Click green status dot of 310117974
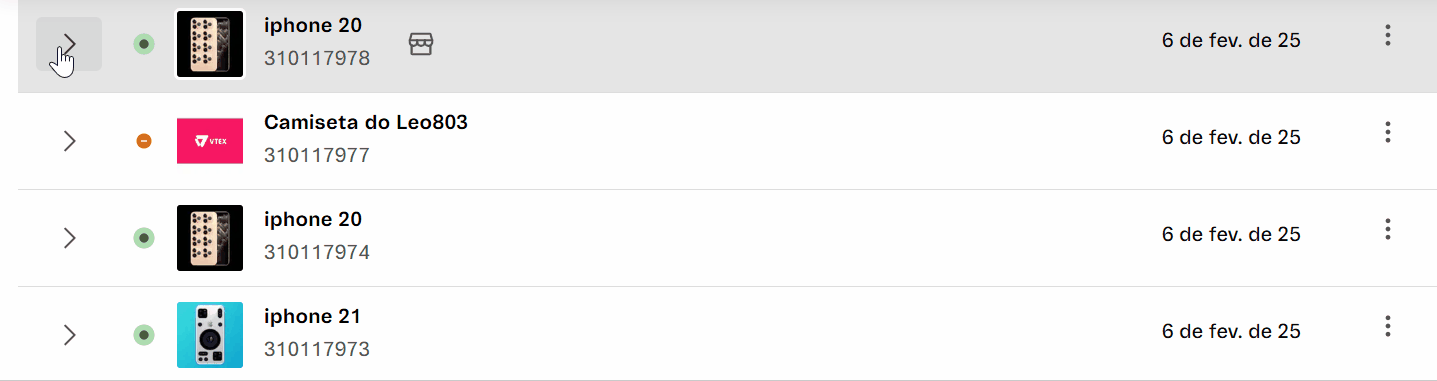Viewport: 1437px width, 381px height. coord(144,238)
